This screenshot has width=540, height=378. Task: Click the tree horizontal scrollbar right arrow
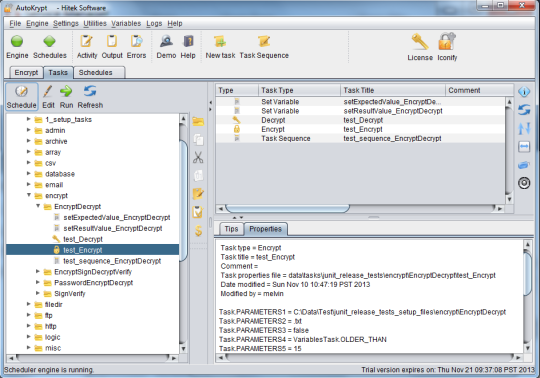coord(174,358)
